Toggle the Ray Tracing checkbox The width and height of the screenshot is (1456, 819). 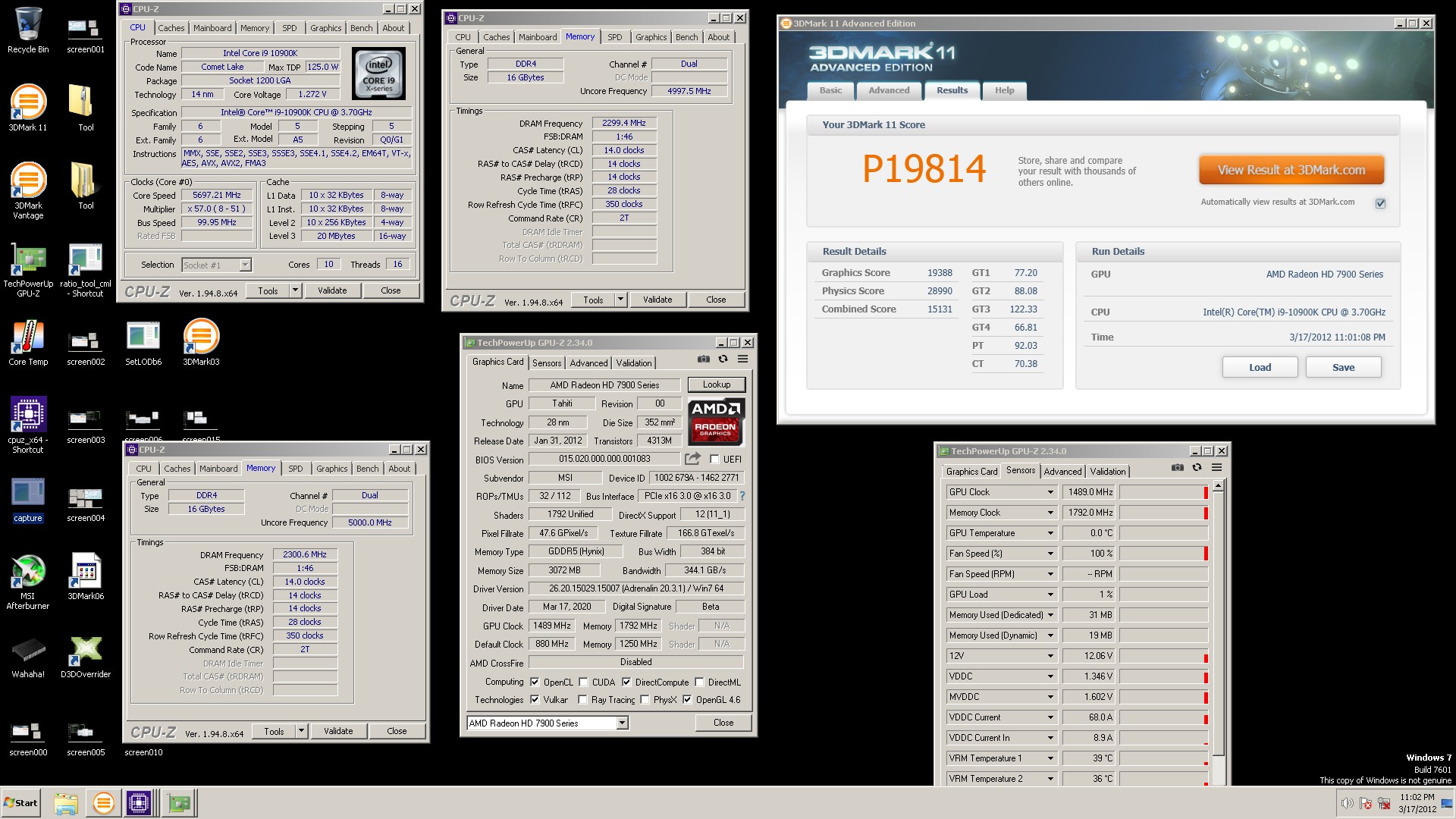click(x=582, y=699)
